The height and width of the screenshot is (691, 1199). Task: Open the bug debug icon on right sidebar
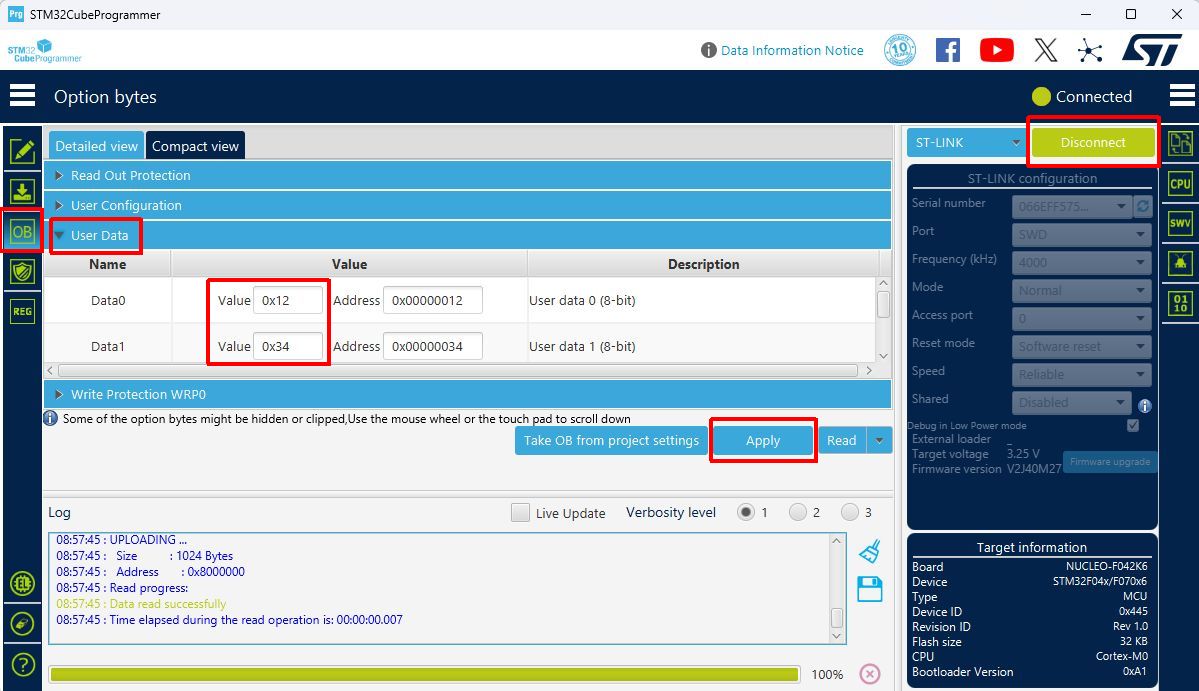[x=1180, y=263]
